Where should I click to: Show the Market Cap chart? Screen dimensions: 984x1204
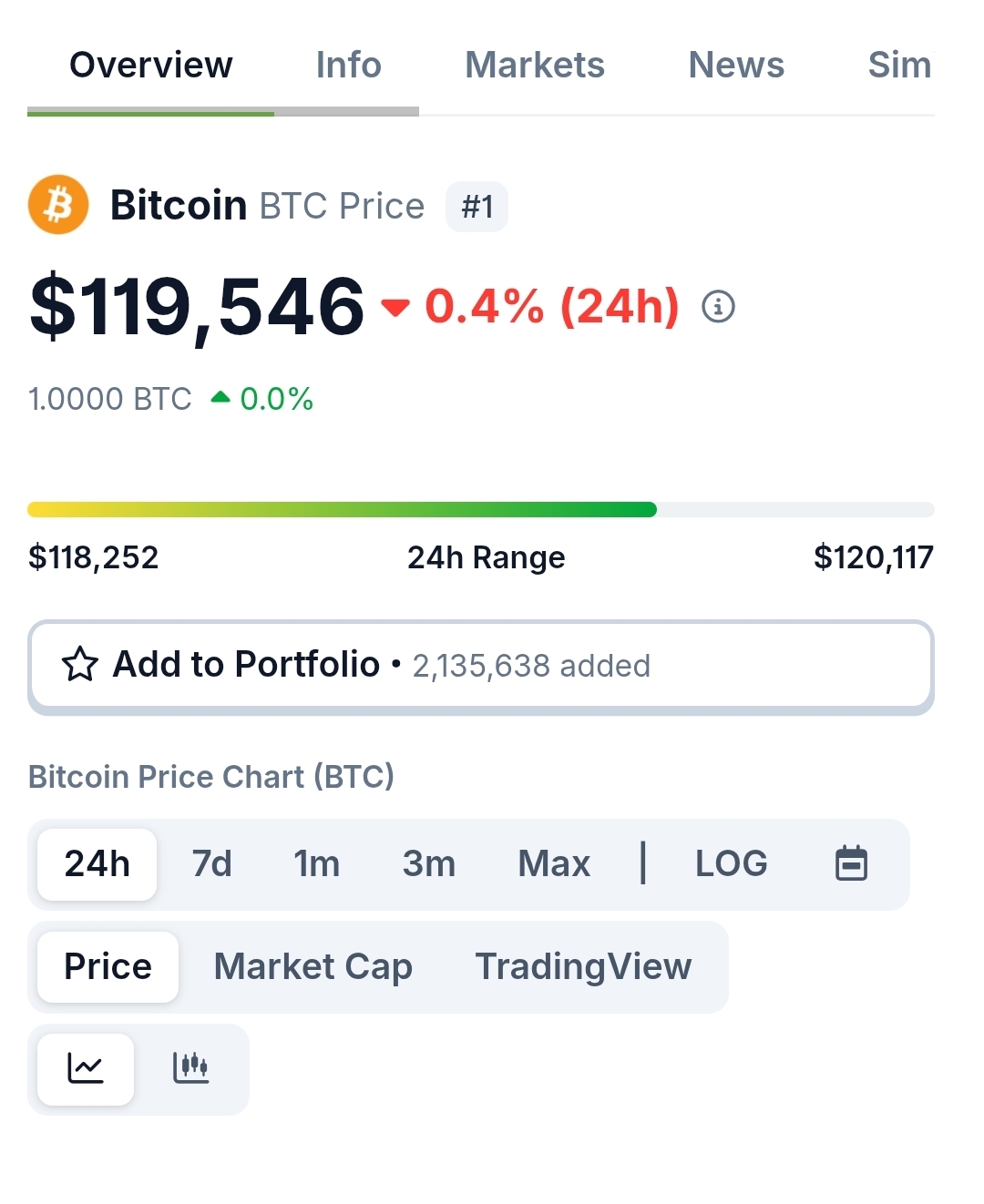click(x=313, y=966)
